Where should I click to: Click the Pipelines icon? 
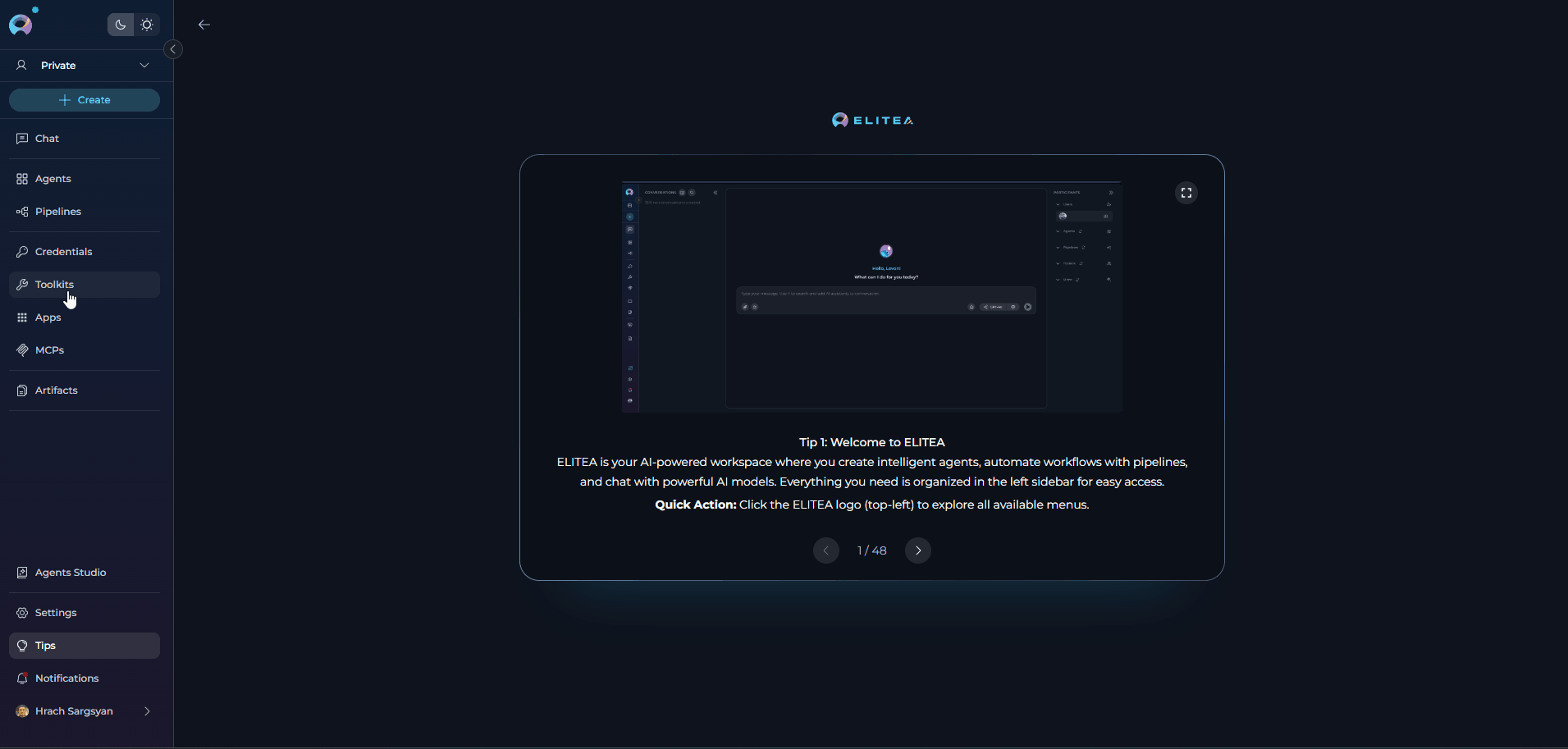tap(21, 211)
